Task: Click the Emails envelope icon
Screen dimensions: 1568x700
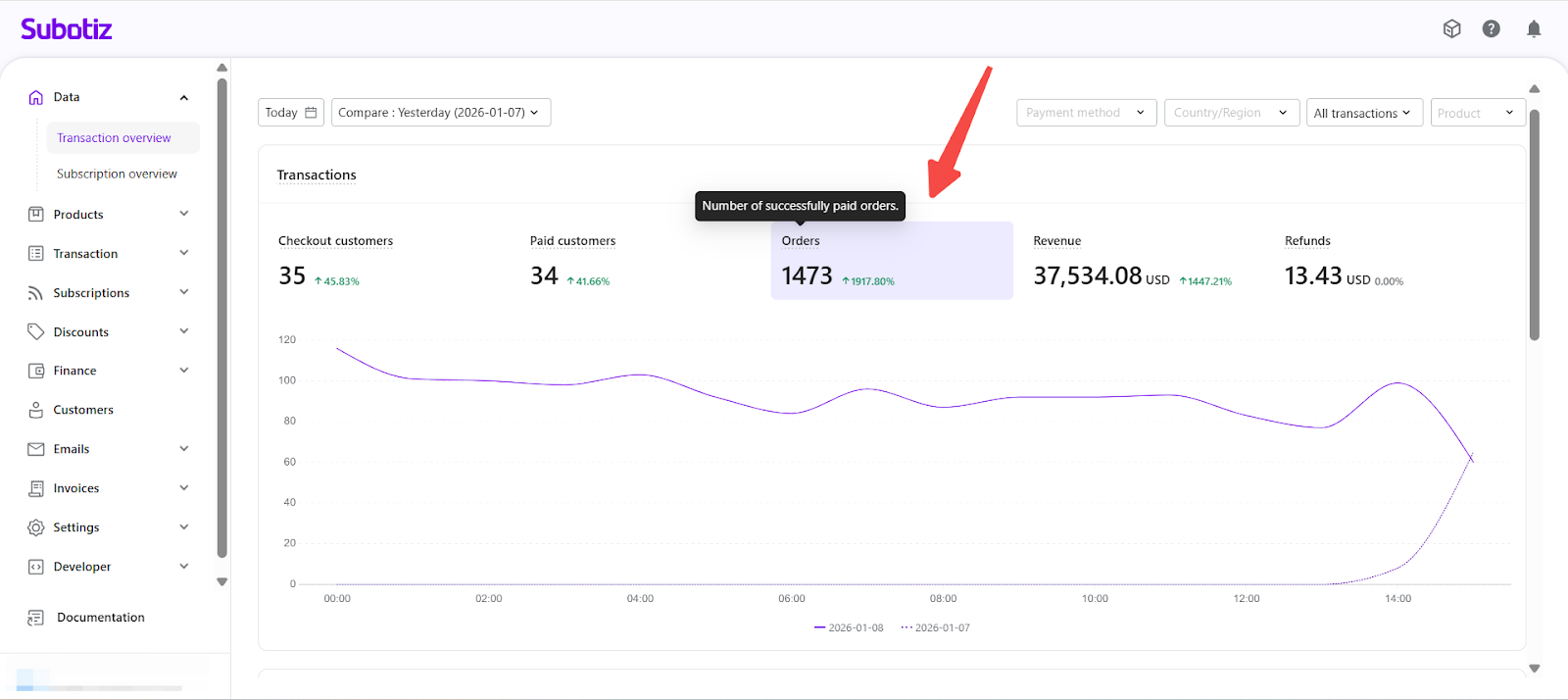Action: tap(36, 449)
